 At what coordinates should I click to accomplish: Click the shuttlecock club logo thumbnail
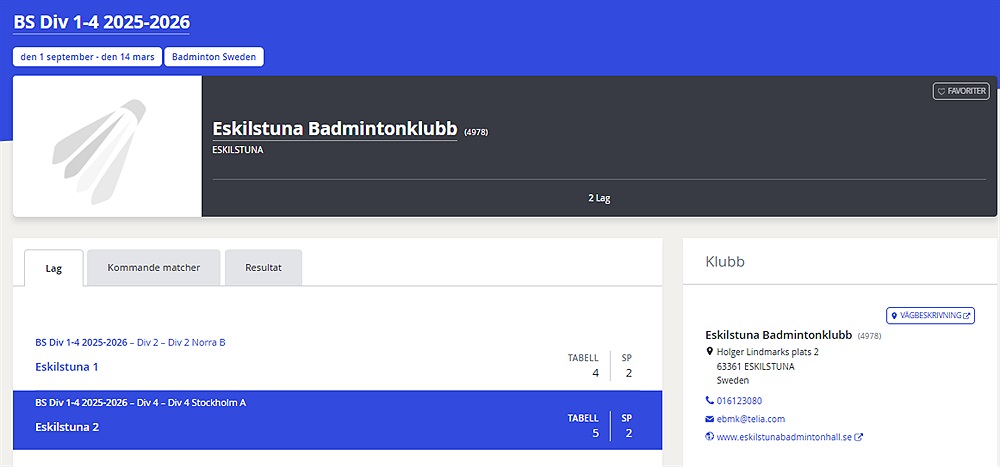click(x=108, y=147)
